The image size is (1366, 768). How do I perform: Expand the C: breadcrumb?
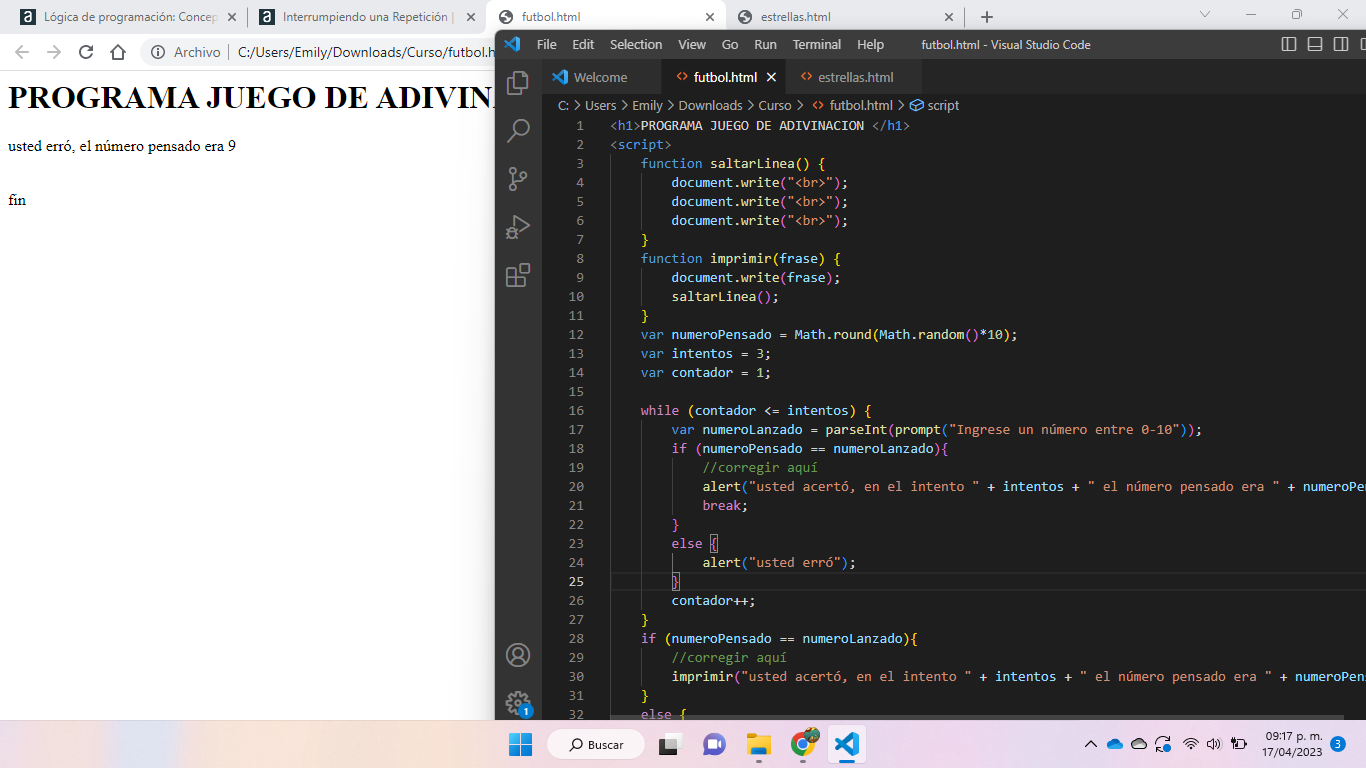[x=563, y=105]
